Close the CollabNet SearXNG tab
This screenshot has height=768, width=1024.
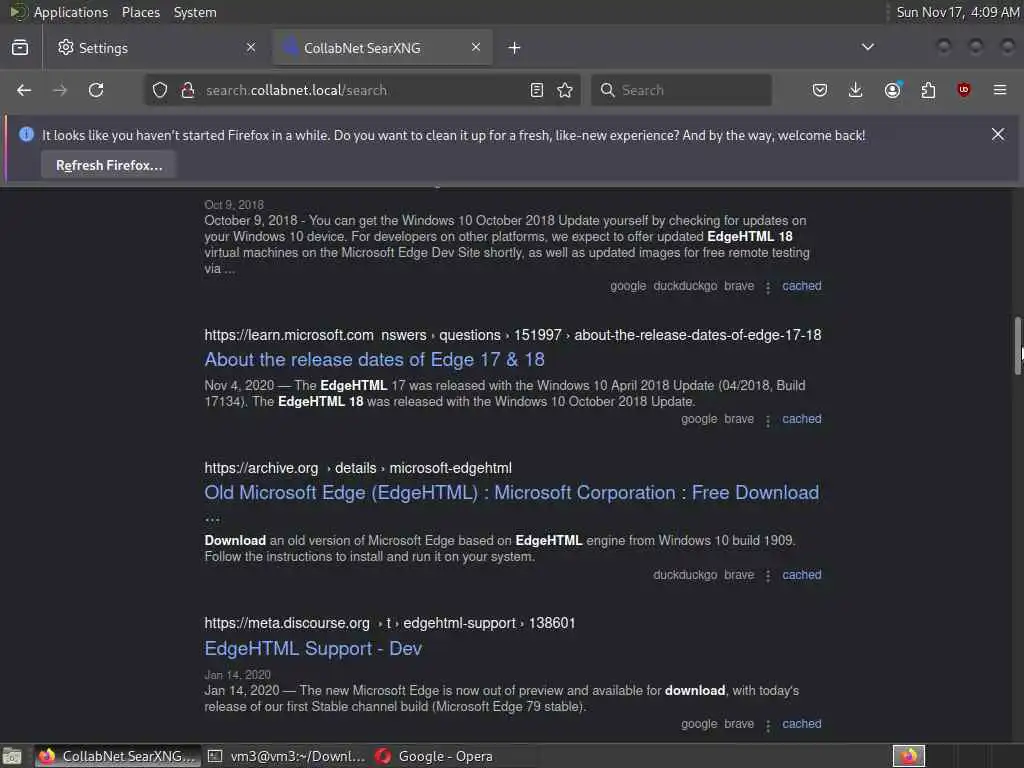tap(476, 47)
